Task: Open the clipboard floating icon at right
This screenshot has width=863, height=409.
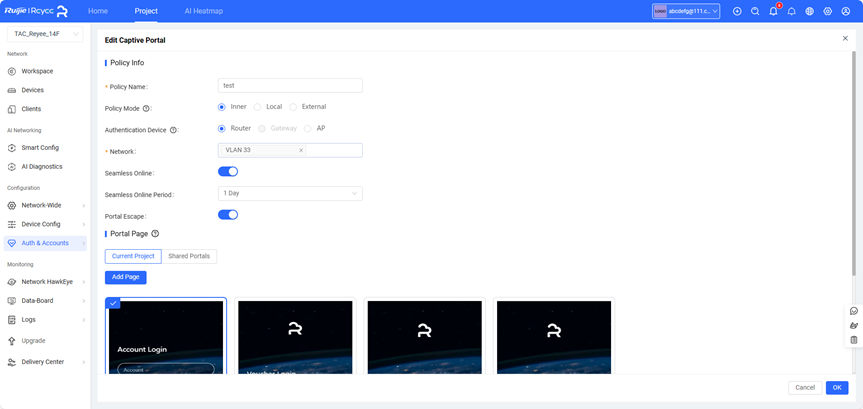Action: click(854, 340)
